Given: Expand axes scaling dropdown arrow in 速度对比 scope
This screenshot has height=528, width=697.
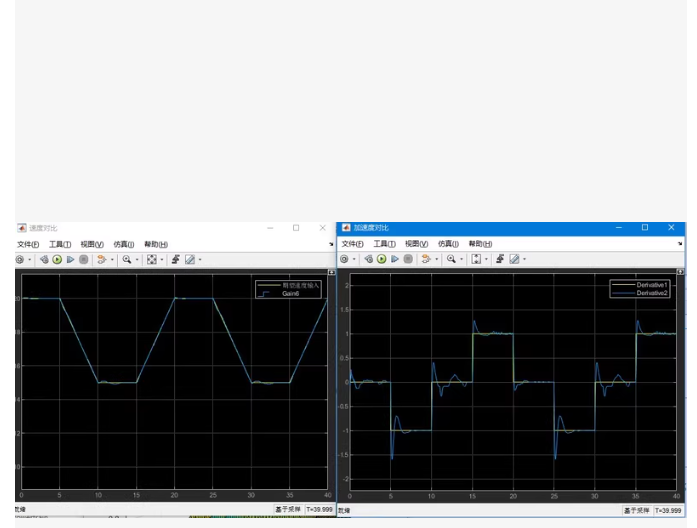Looking at the screenshot, I should pyautogui.click(x=162, y=260).
